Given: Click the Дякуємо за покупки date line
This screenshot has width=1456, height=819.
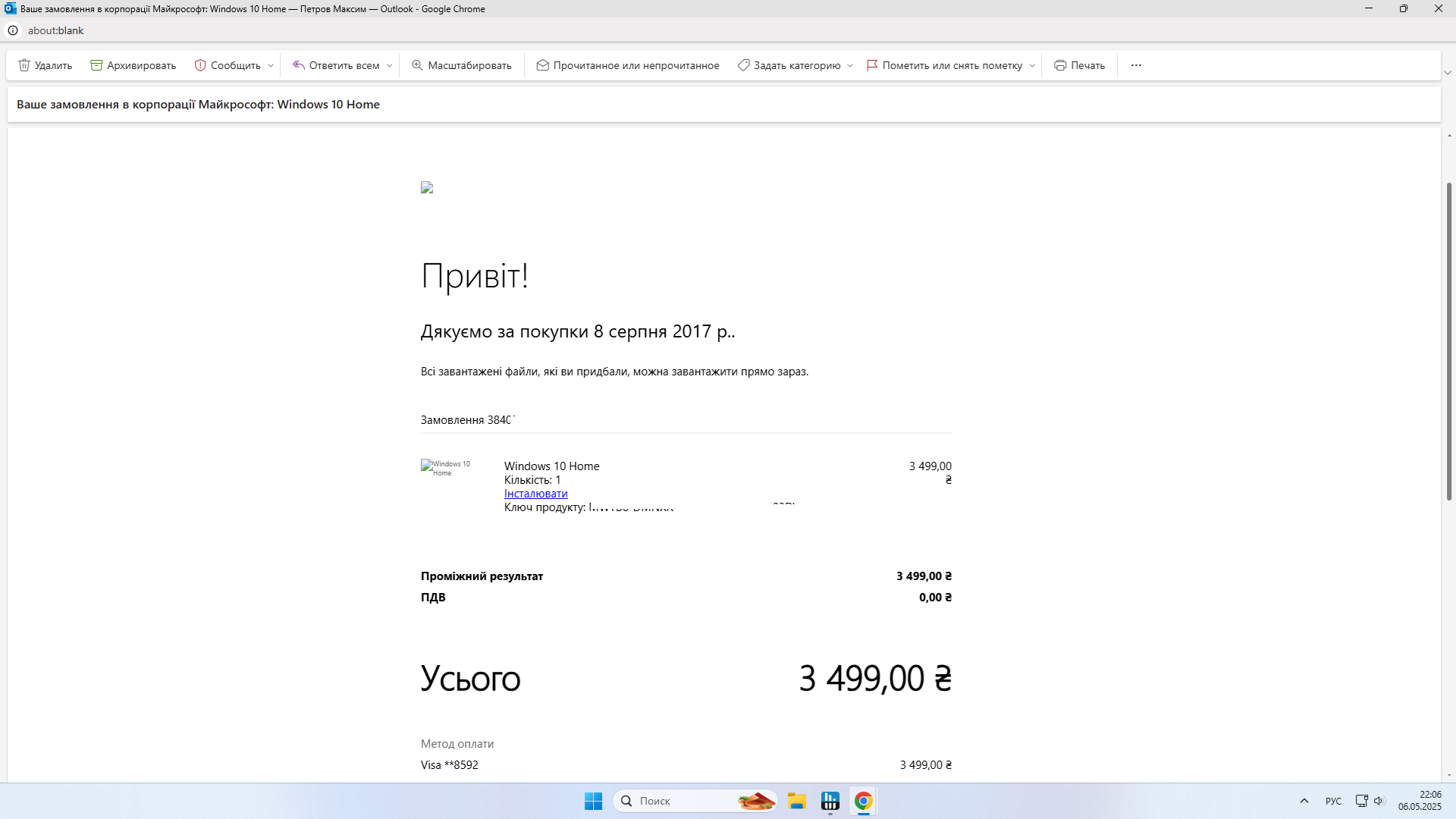Looking at the screenshot, I should 578,332.
